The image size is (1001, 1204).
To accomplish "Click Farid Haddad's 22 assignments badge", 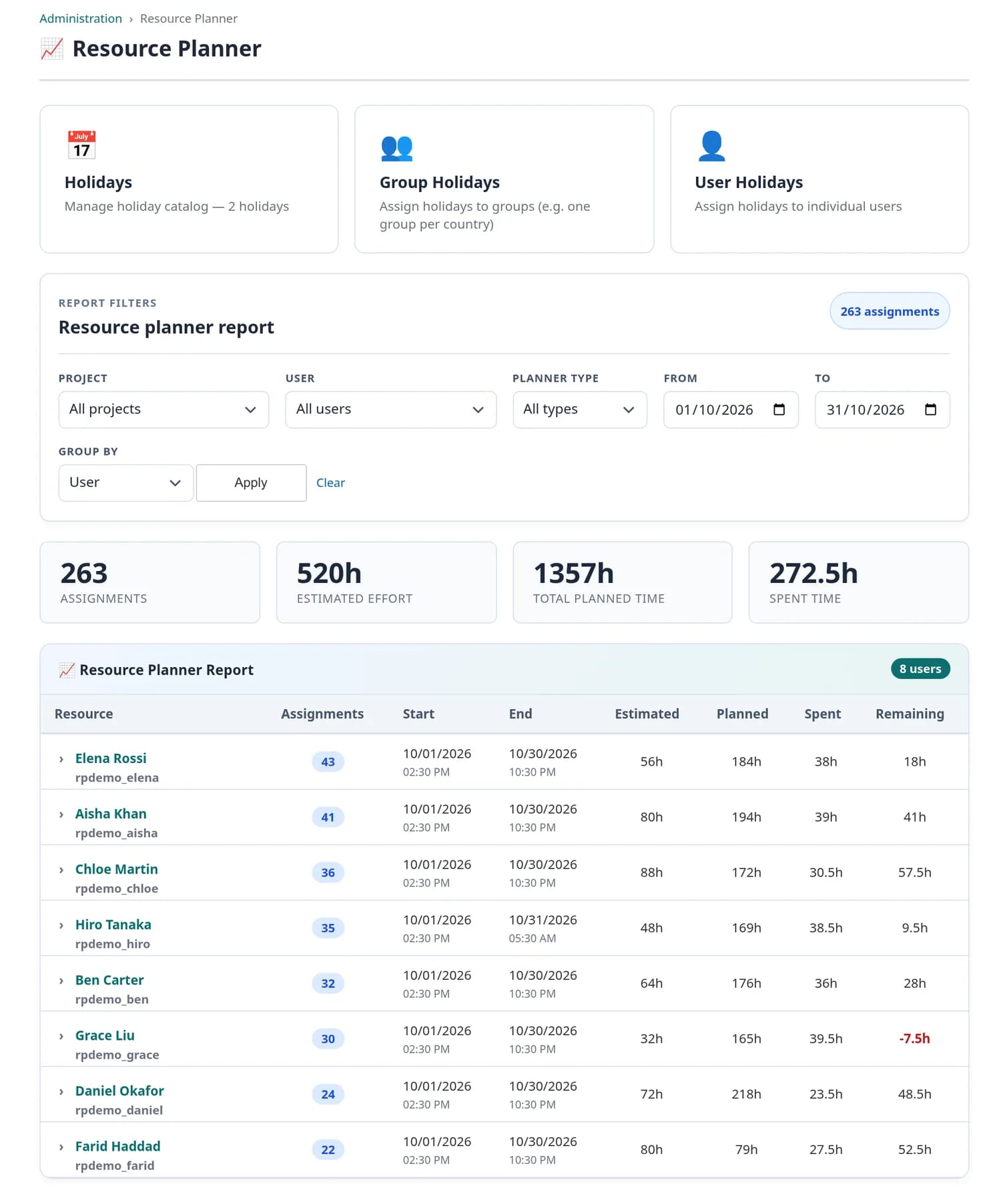I will (328, 1150).
